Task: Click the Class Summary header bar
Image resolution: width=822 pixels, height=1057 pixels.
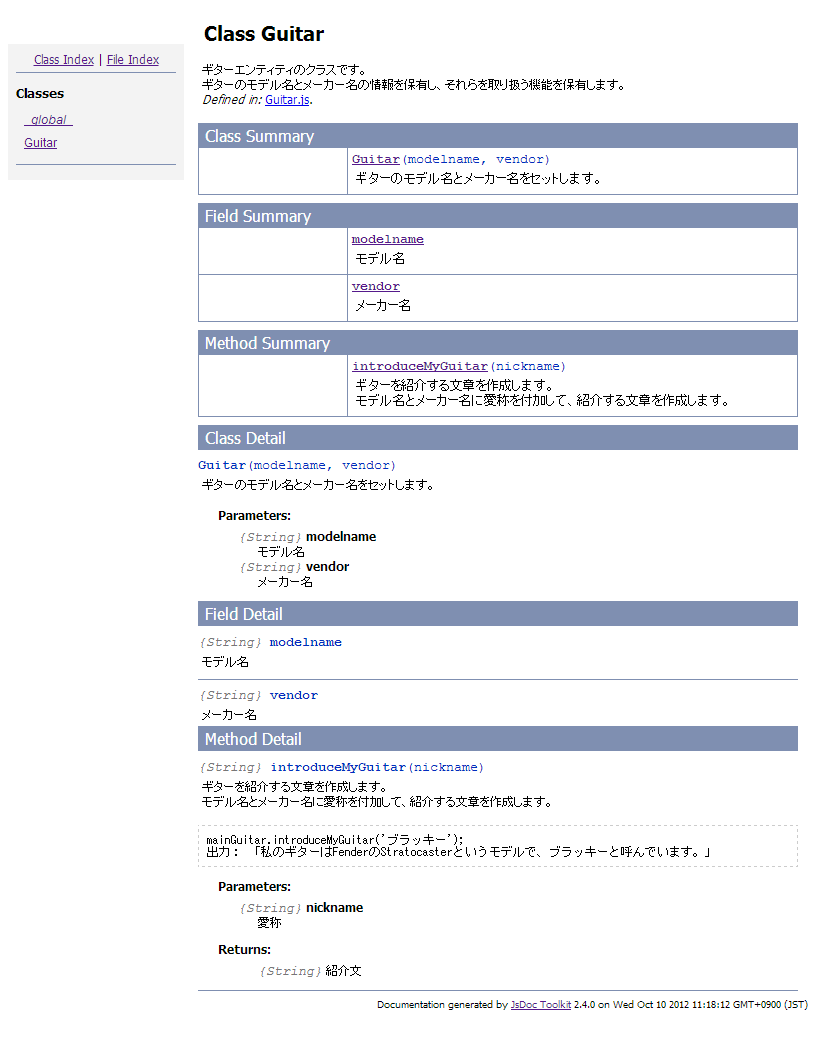Action: [497, 136]
